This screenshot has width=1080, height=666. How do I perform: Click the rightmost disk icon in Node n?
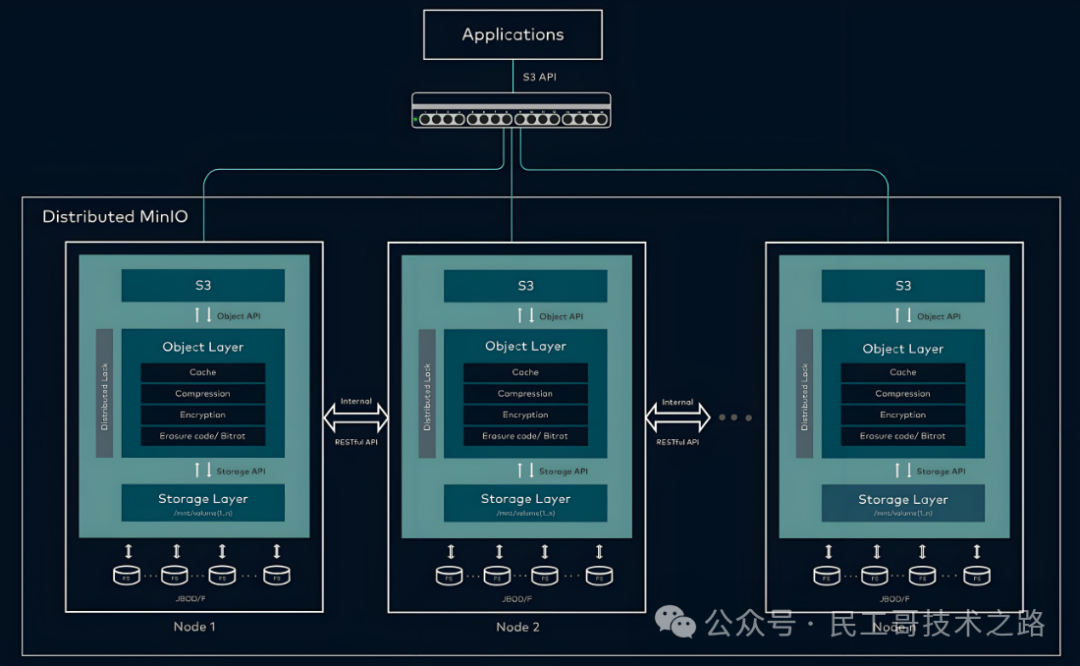click(x=977, y=575)
